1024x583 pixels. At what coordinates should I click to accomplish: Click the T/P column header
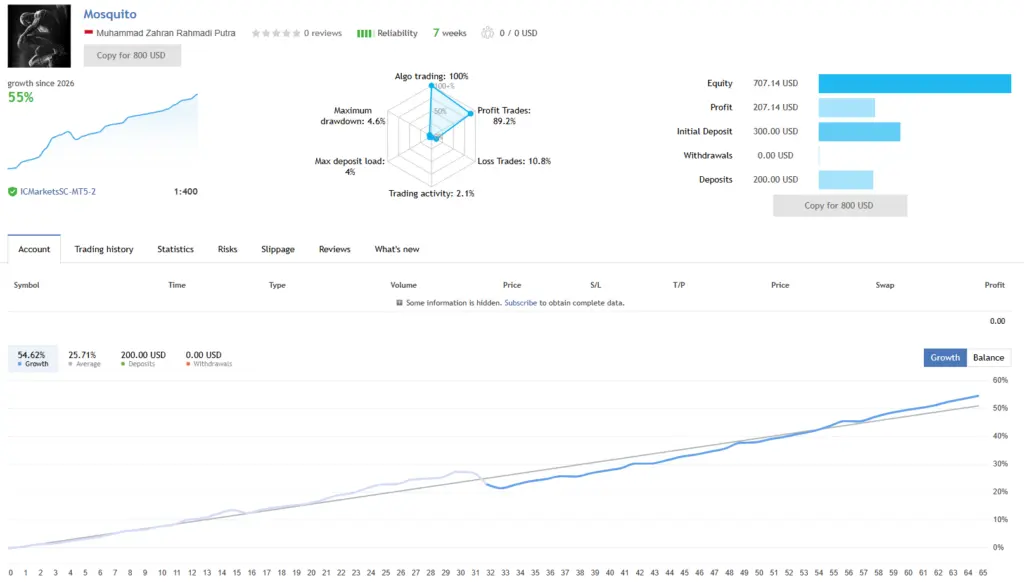(679, 285)
